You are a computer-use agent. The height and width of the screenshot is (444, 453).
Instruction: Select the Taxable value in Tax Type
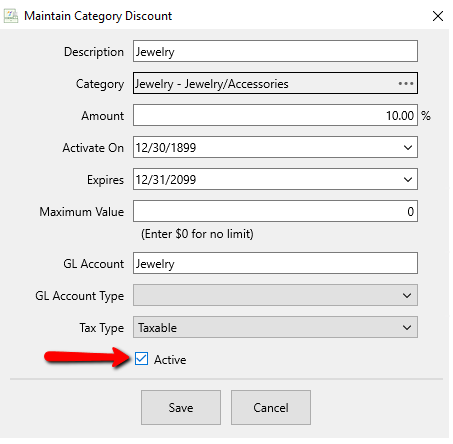pyautogui.click(x=157, y=328)
